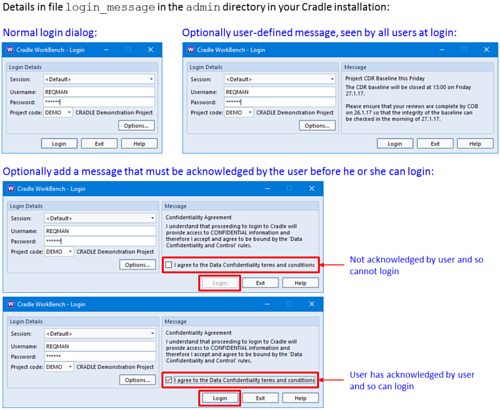Click Login in the CDR Baseline message dialog

click(x=395, y=144)
